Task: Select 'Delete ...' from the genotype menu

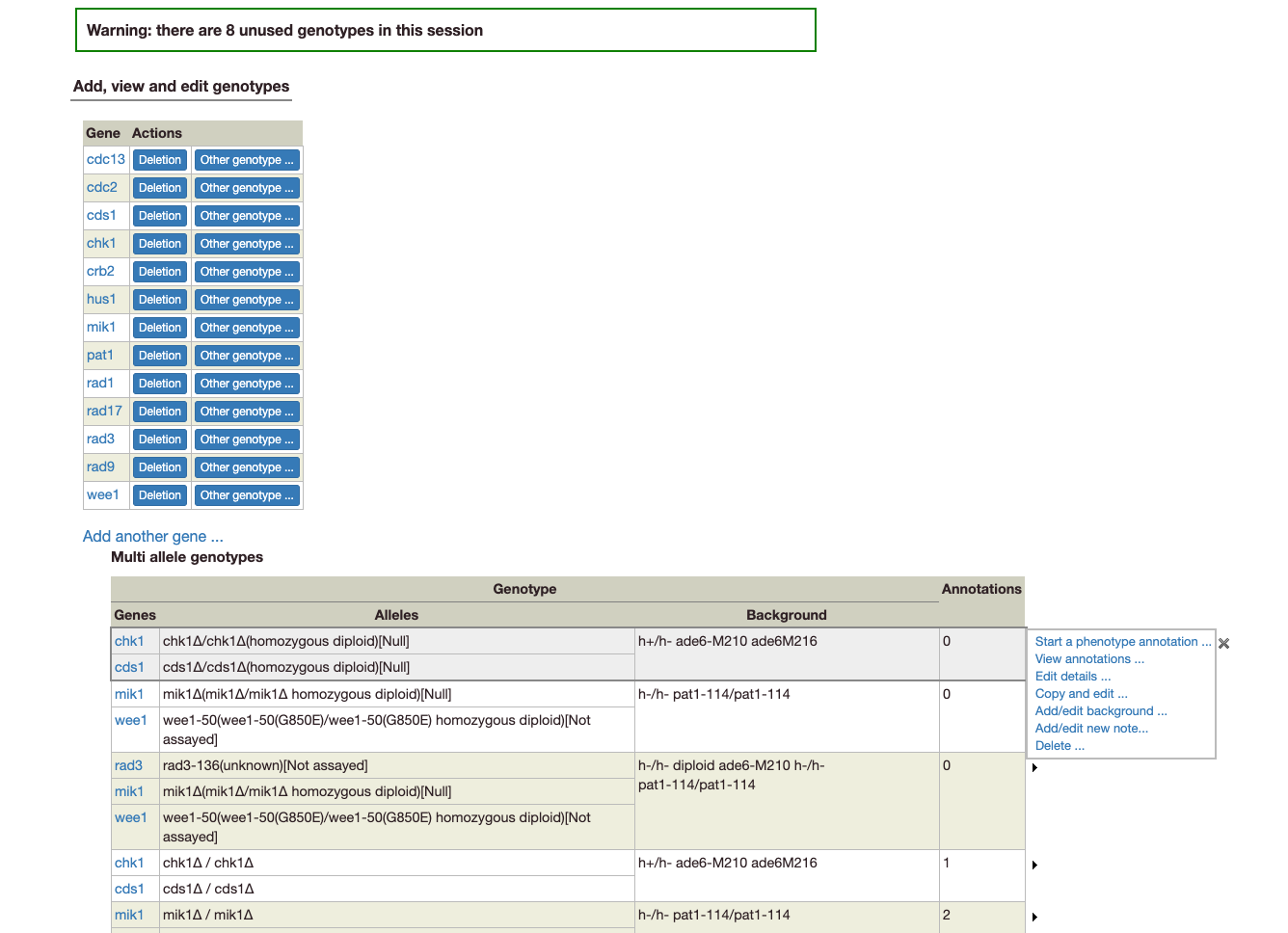Action: coord(1059,745)
